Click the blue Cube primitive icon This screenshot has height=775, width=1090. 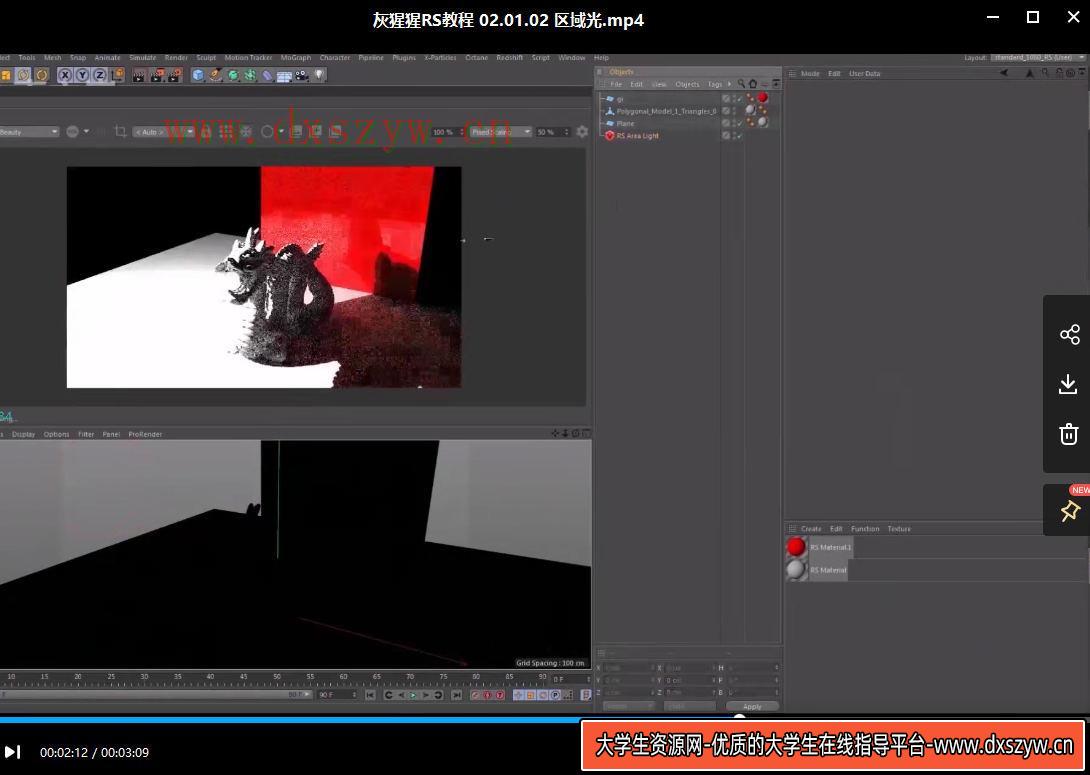point(198,75)
